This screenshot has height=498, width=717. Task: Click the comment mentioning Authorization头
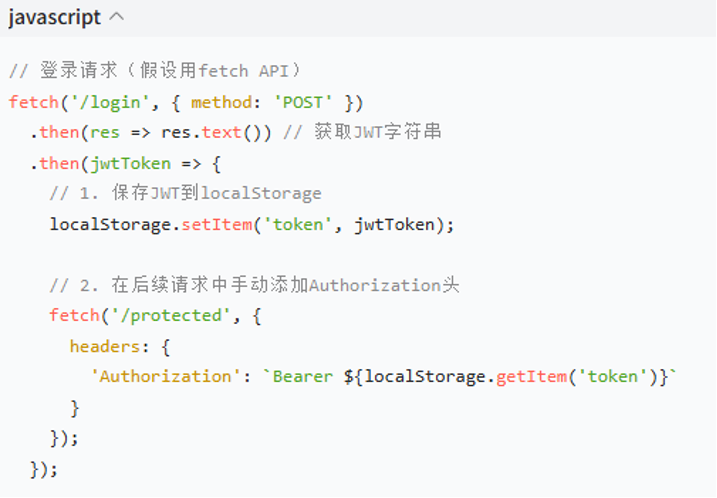pos(254,285)
